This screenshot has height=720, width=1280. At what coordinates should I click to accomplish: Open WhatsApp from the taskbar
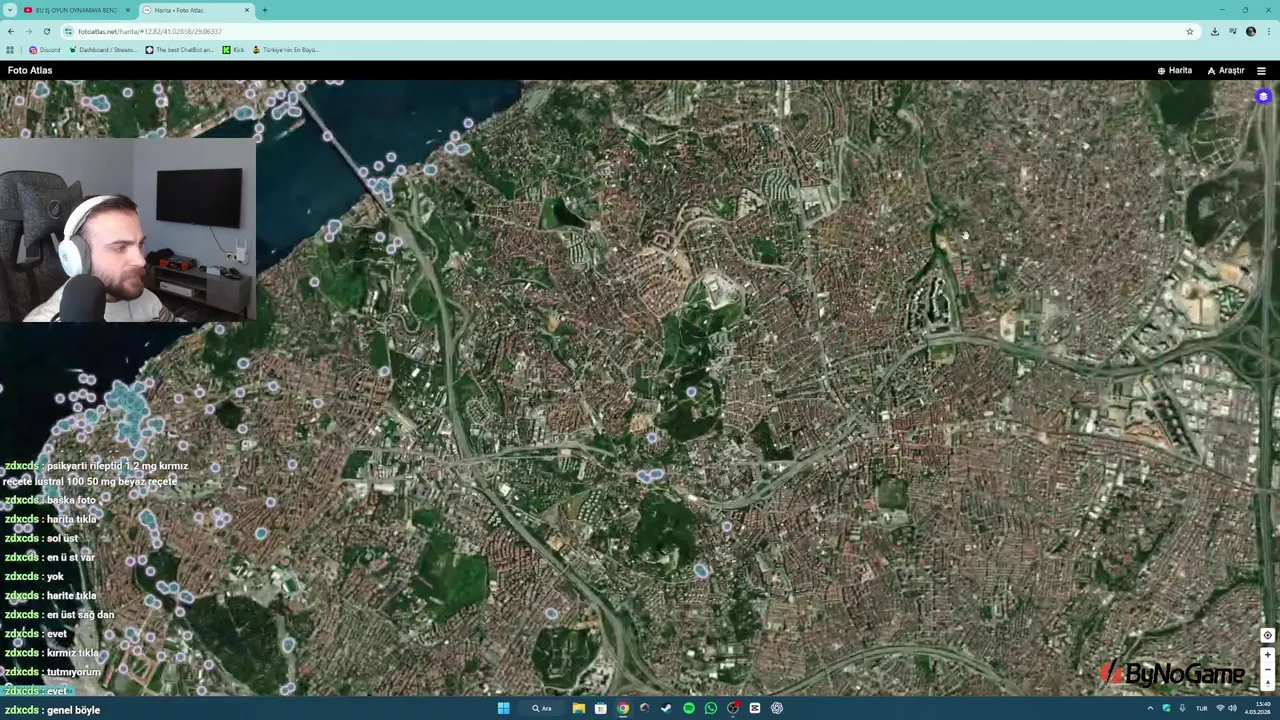pos(711,708)
